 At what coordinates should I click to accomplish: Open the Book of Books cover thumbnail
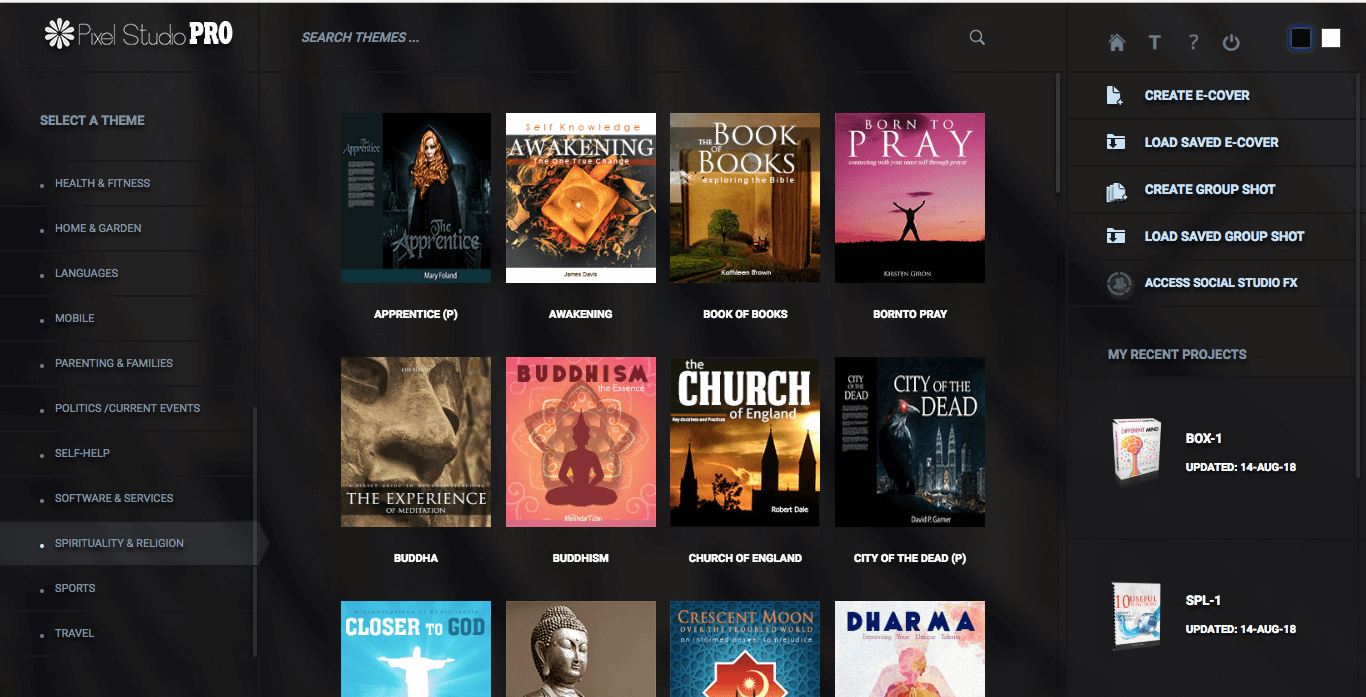745,198
